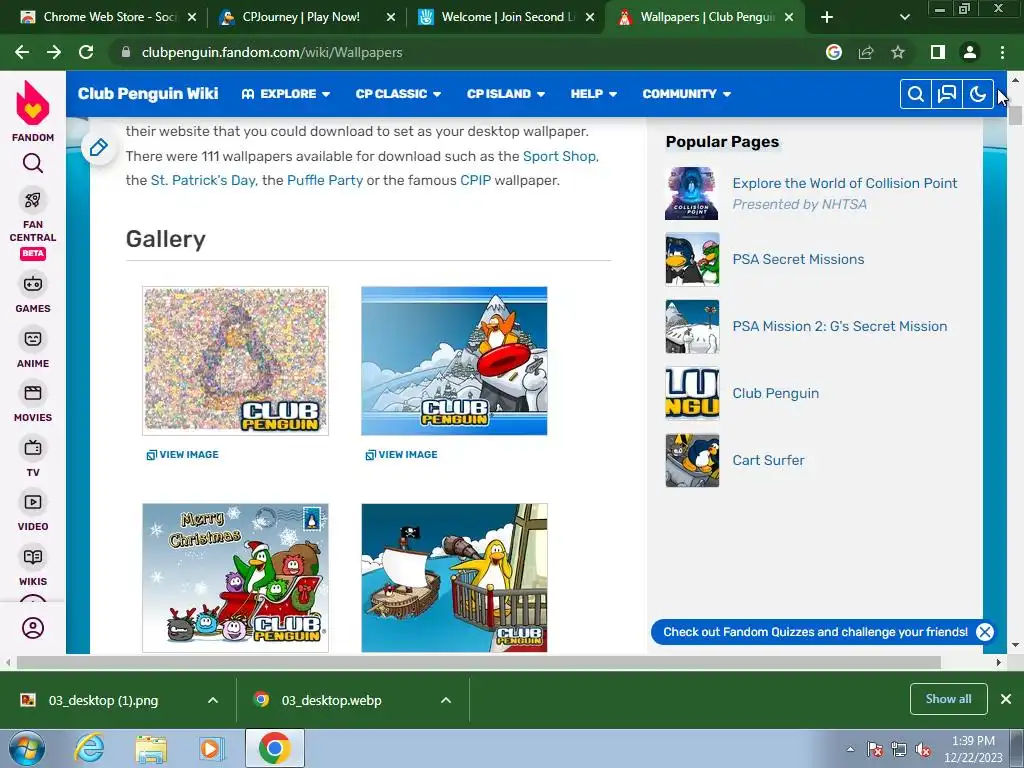Screen dimensions: 1024x768
Task: Reload the page
Action: point(86,52)
